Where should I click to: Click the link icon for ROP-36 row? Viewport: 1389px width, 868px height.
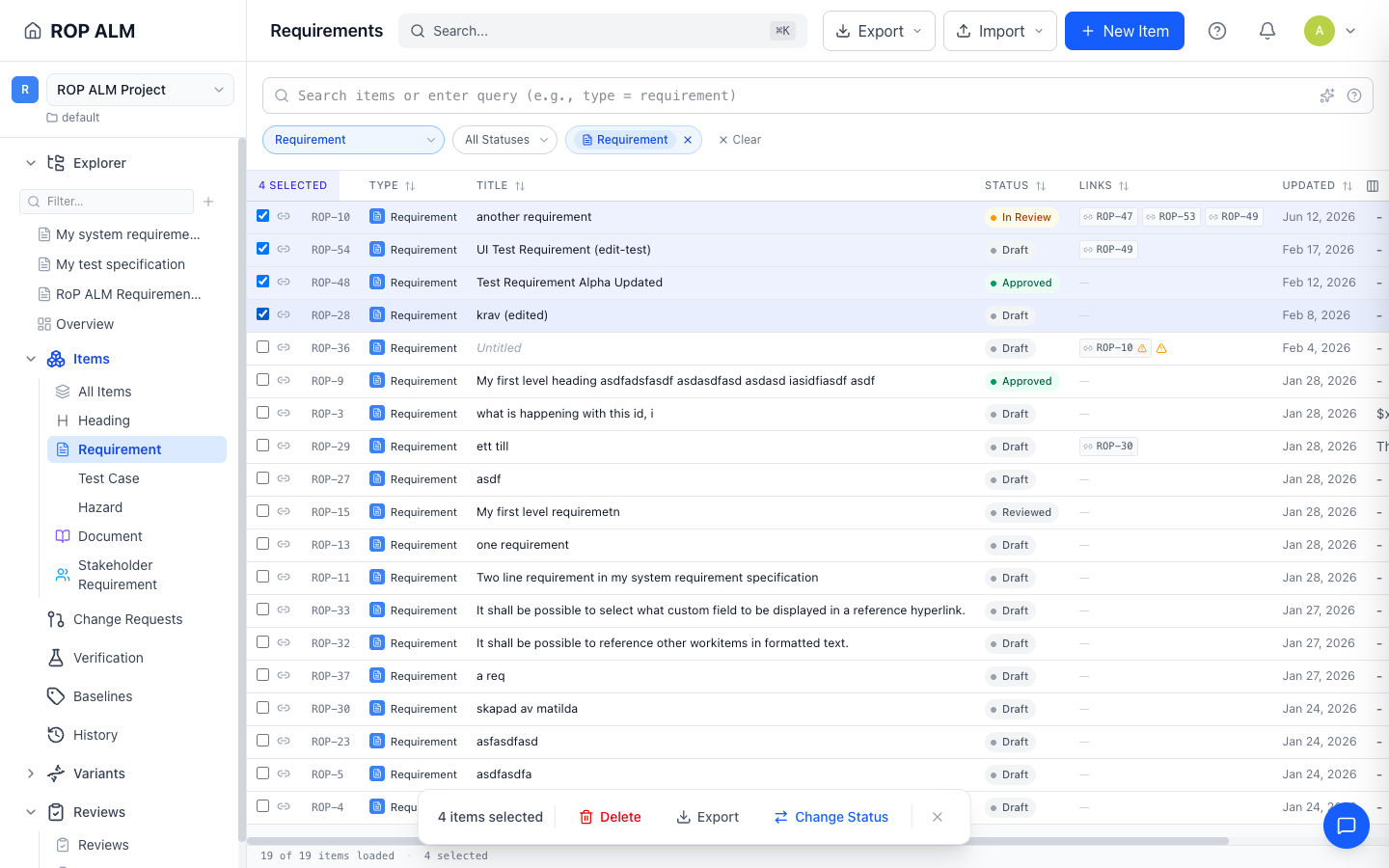(x=284, y=348)
